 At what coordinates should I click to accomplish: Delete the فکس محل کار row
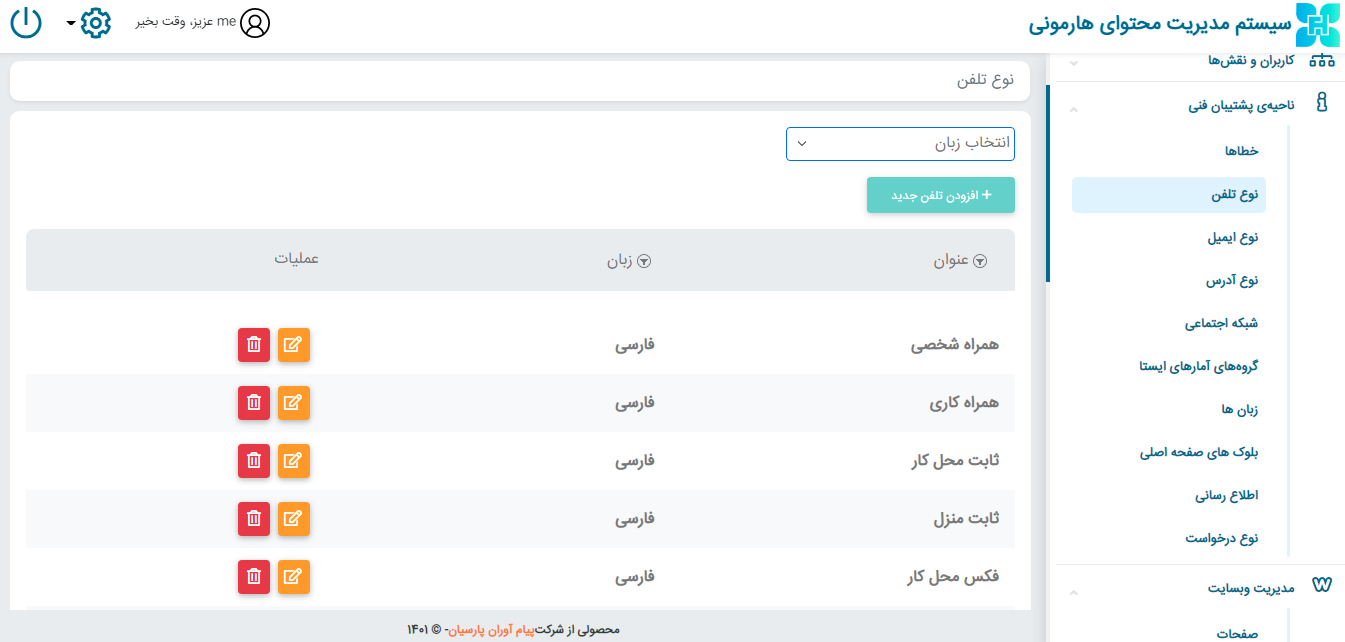tap(254, 577)
